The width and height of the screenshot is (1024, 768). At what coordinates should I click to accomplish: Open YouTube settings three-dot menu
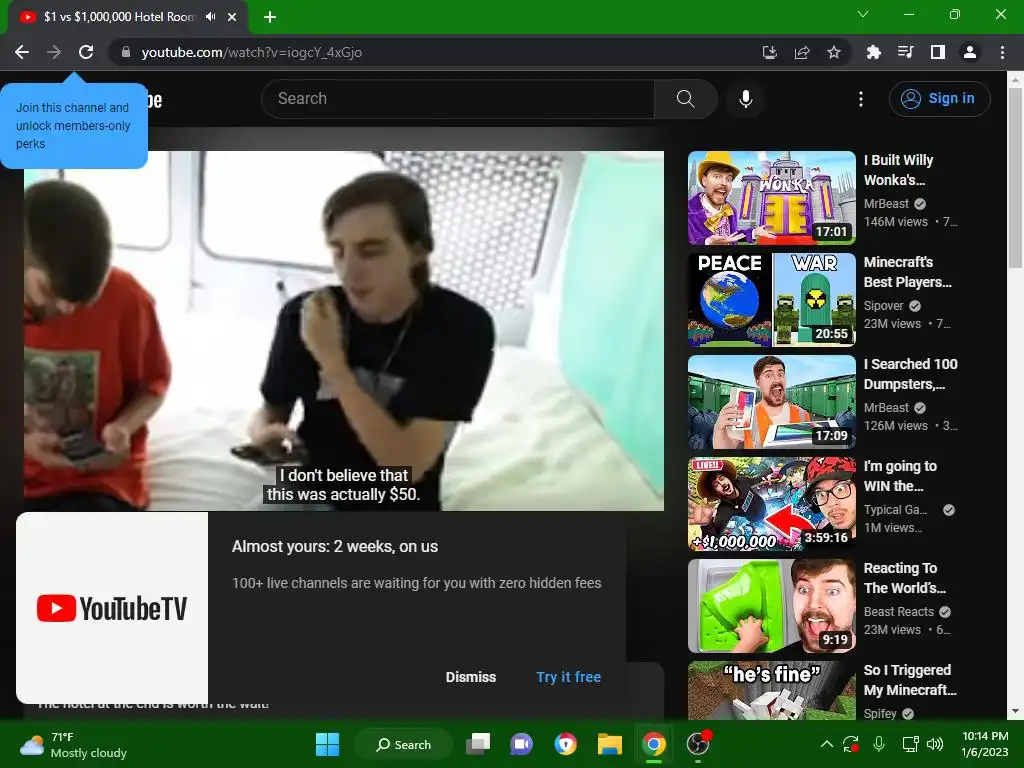[861, 99]
